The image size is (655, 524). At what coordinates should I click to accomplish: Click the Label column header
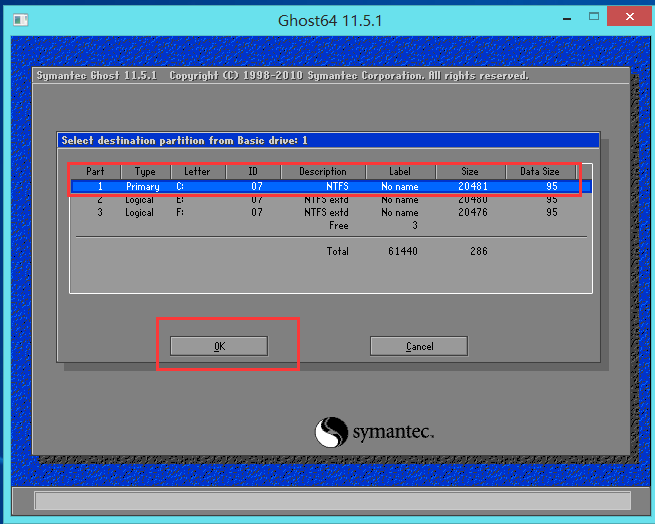400,171
